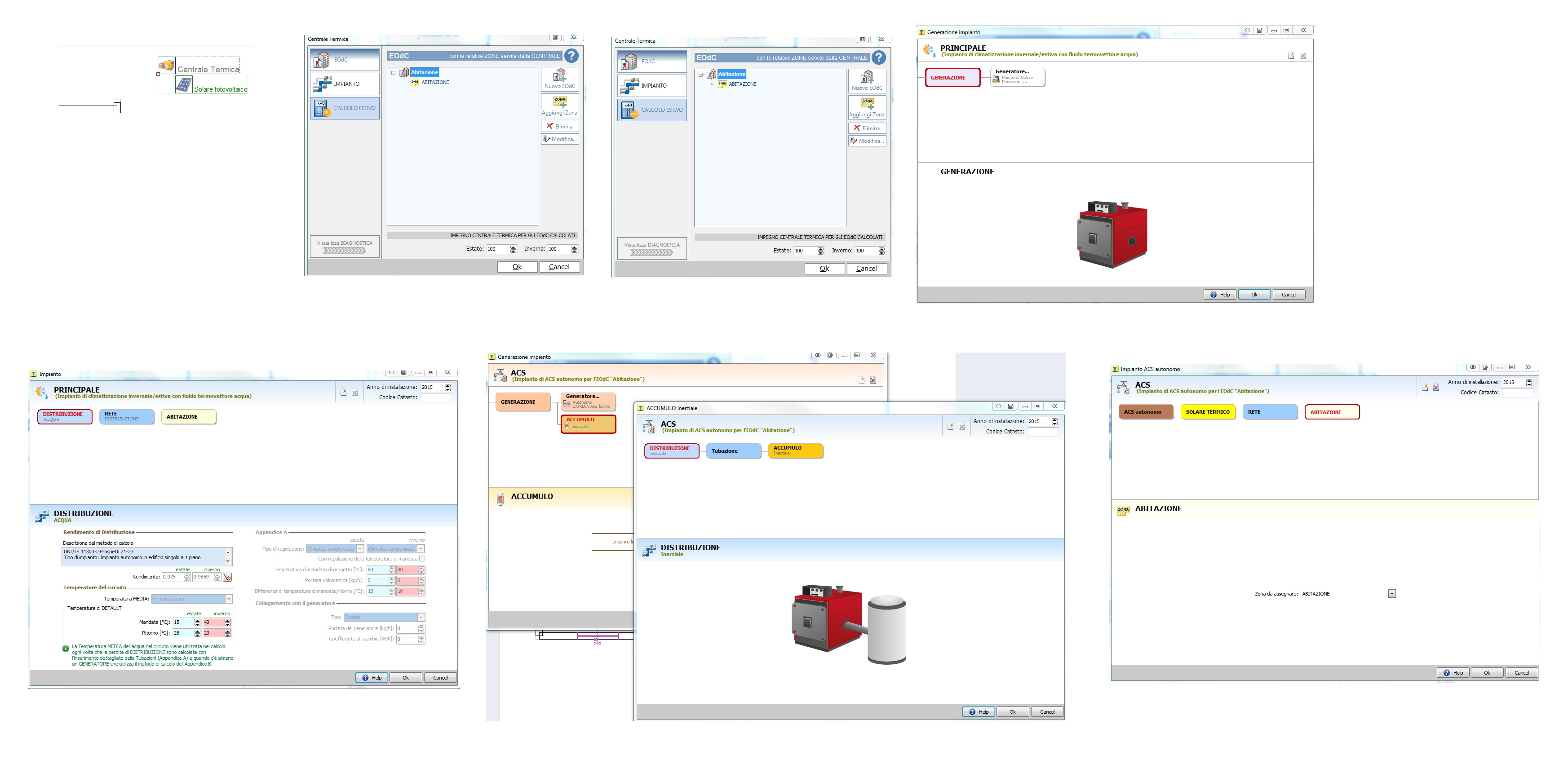Click the Centrale Termica boiler icon
The width and height of the screenshot is (1568, 777).
[x=167, y=65]
